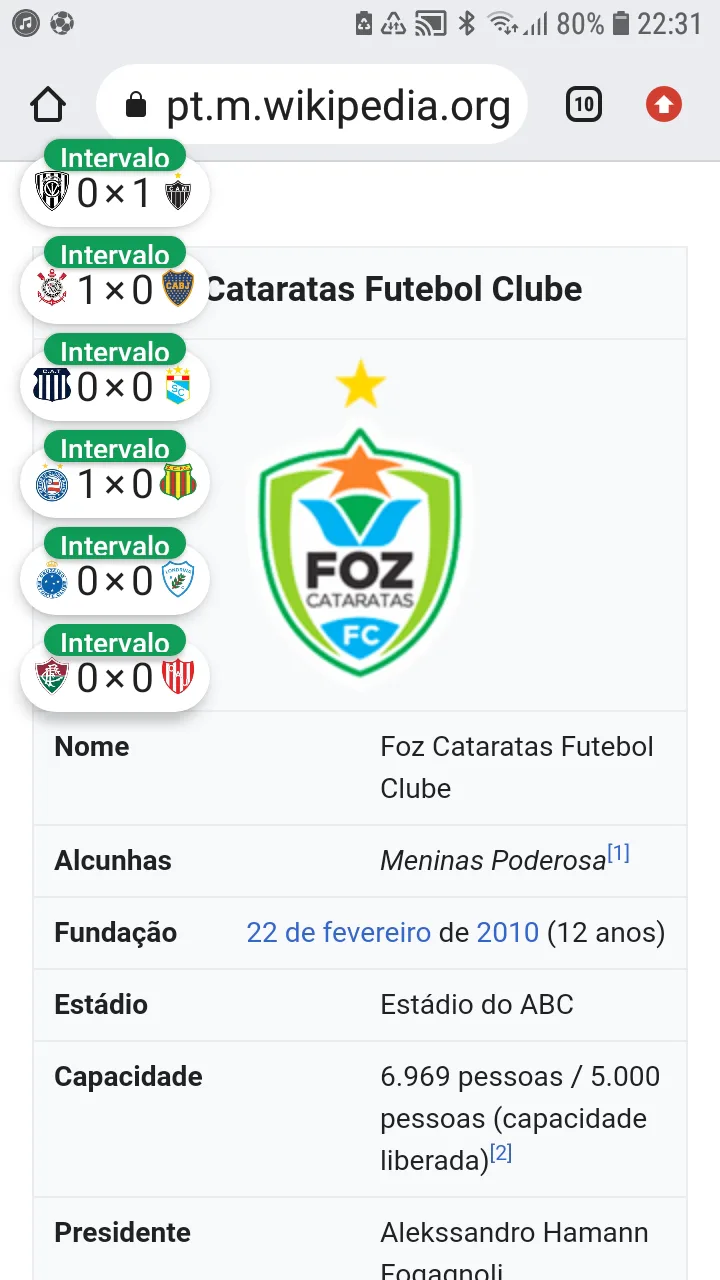Open reference [1] next to Meninas Poderosa

coord(619,853)
